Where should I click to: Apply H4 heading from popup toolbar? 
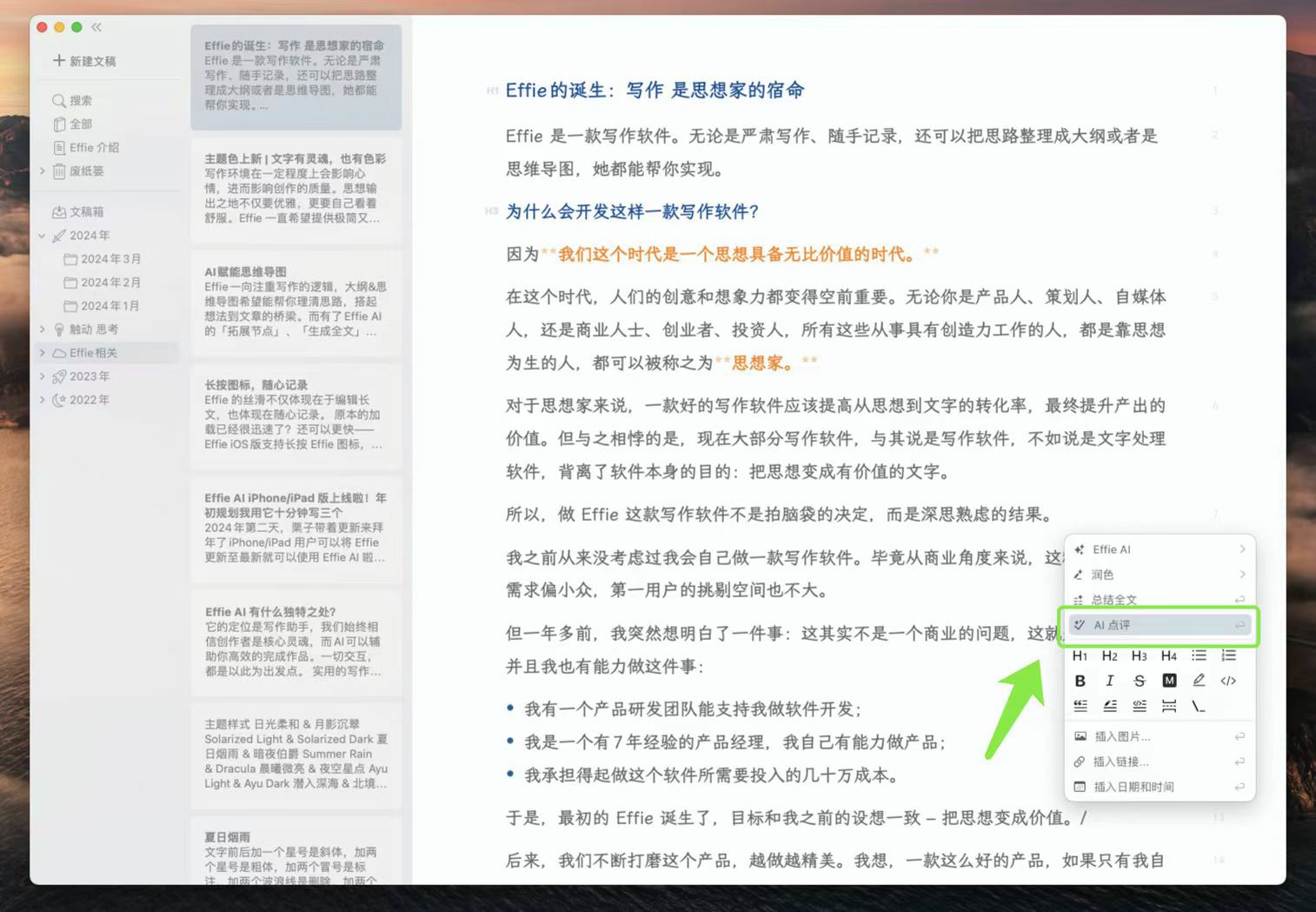(x=1168, y=656)
